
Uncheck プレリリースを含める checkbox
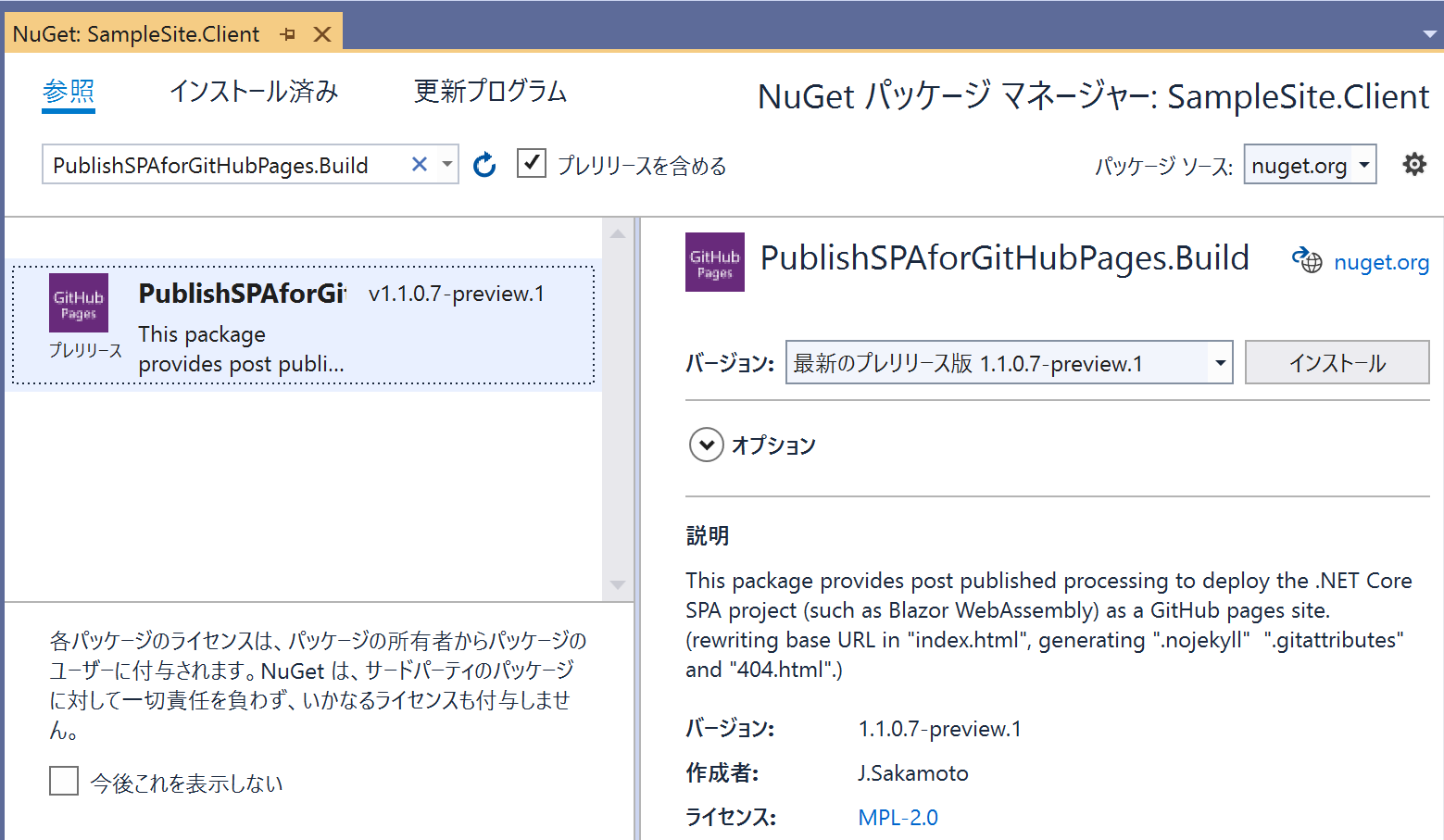tap(531, 163)
